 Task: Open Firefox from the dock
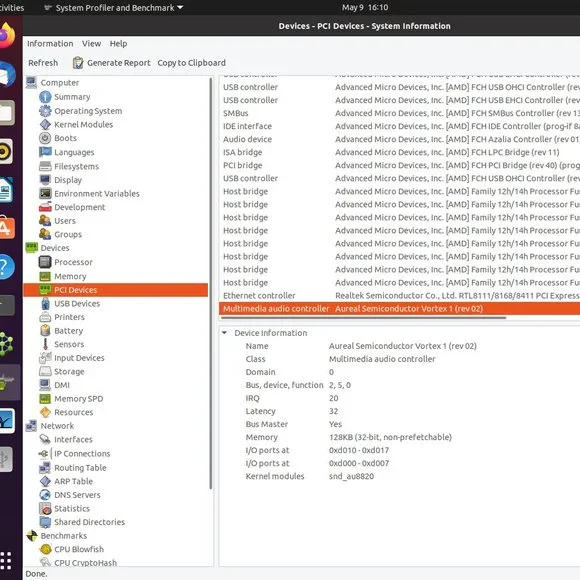[x=7, y=36]
